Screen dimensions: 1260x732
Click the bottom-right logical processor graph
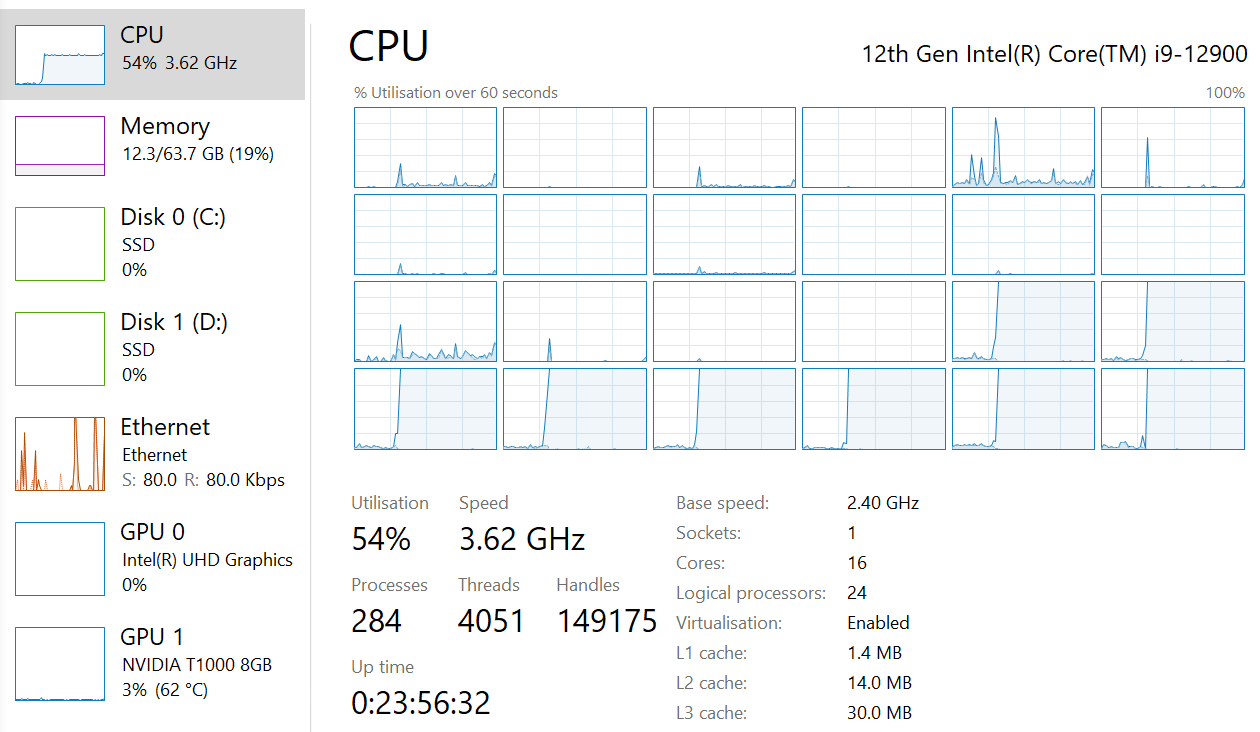[x=1173, y=409]
